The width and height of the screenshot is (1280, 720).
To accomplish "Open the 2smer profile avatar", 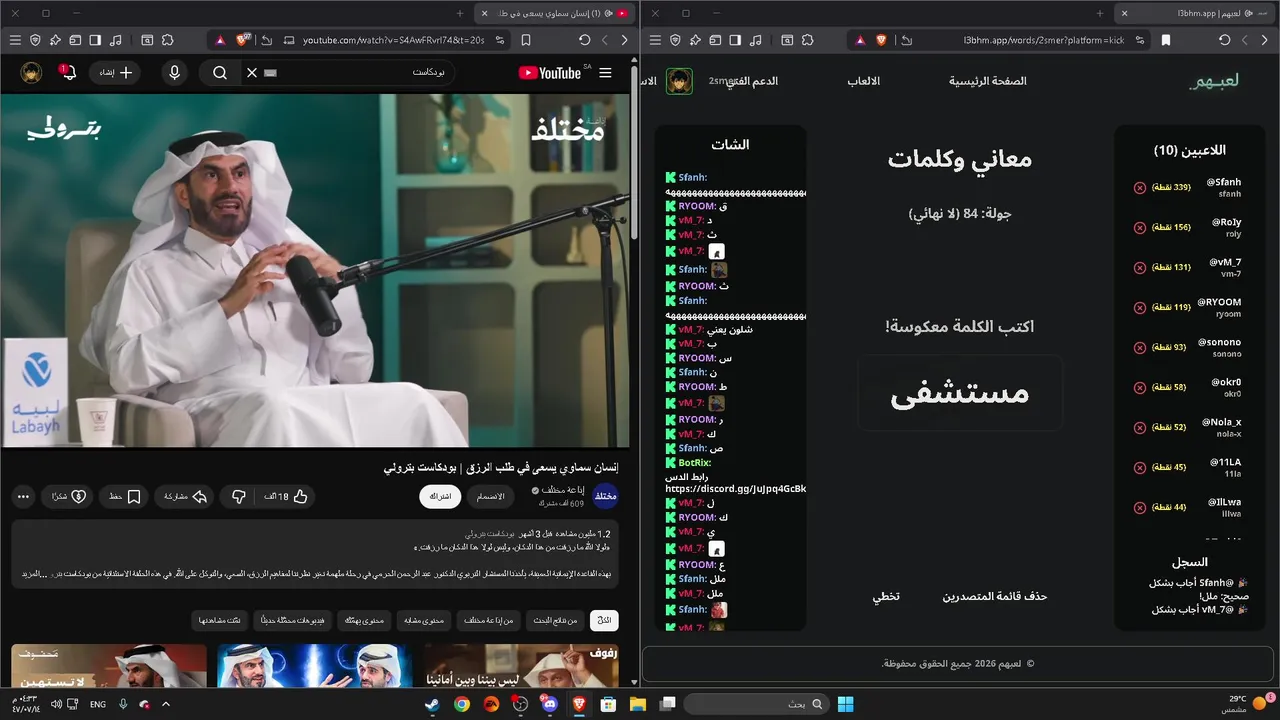I will (x=679, y=81).
